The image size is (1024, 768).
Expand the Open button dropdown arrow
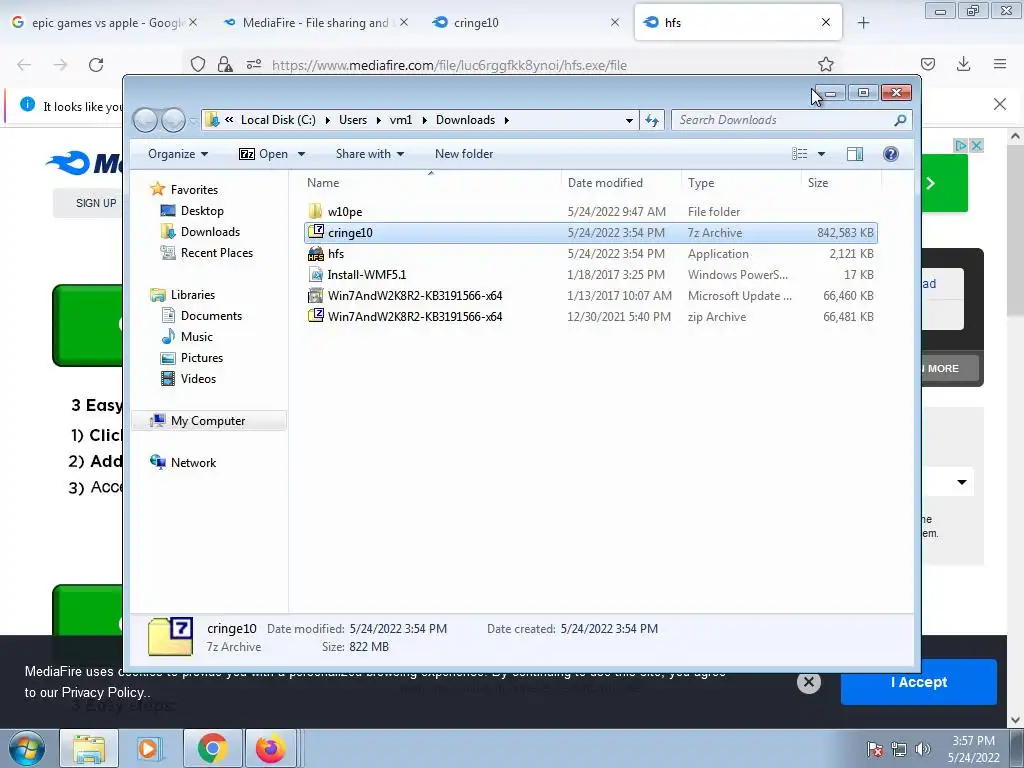click(x=301, y=154)
